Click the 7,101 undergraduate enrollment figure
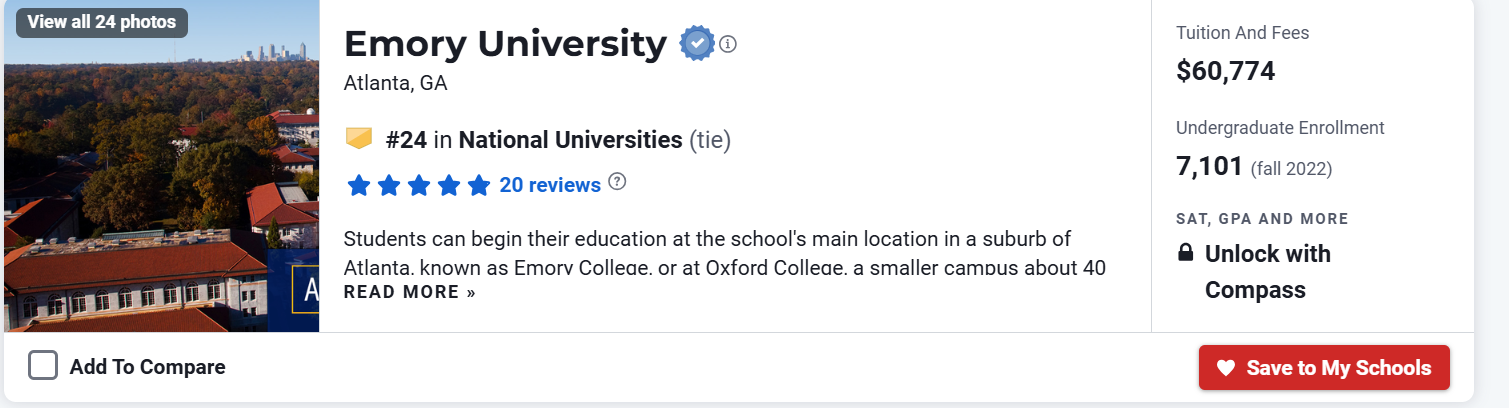This screenshot has width=1509, height=408. (x=1209, y=166)
